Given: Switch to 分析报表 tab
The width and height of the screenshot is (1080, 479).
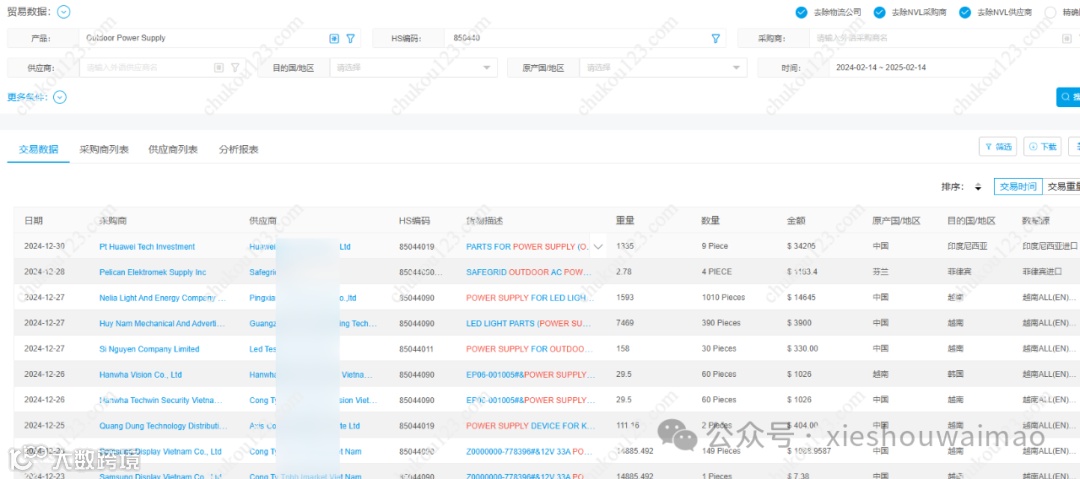Looking at the screenshot, I should coord(238,150).
